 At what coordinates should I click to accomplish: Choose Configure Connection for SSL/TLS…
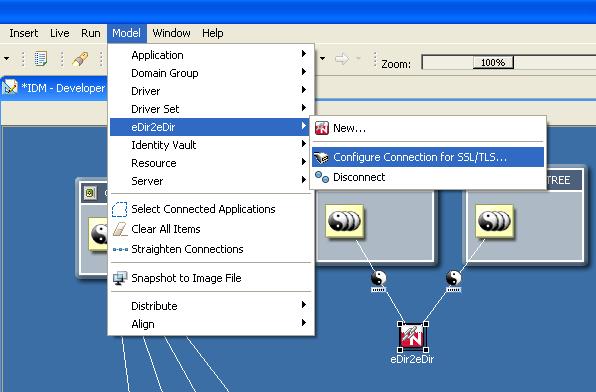pyautogui.click(x=428, y=157)
